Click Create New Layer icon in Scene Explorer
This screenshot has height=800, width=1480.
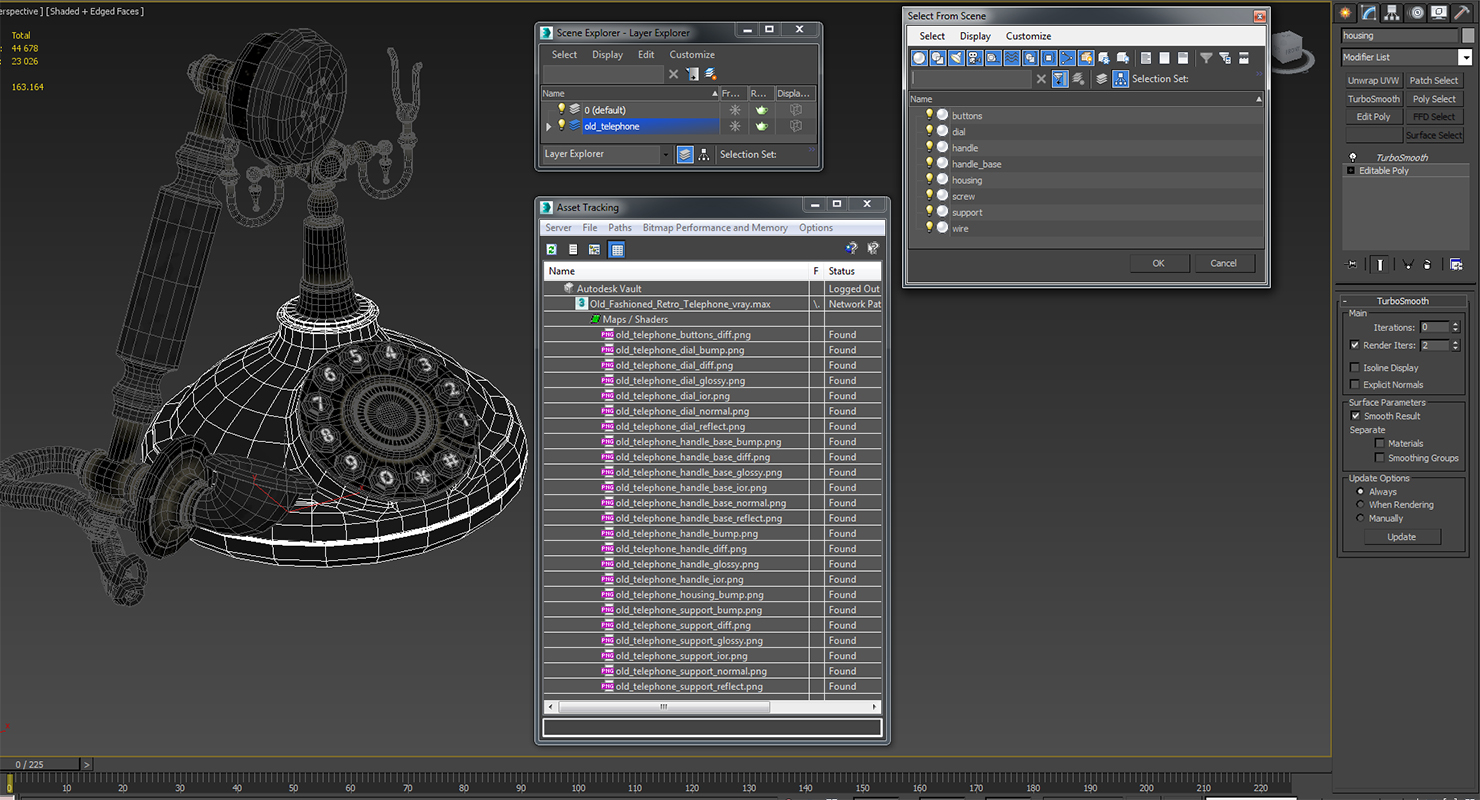click(x=710, y=74)
